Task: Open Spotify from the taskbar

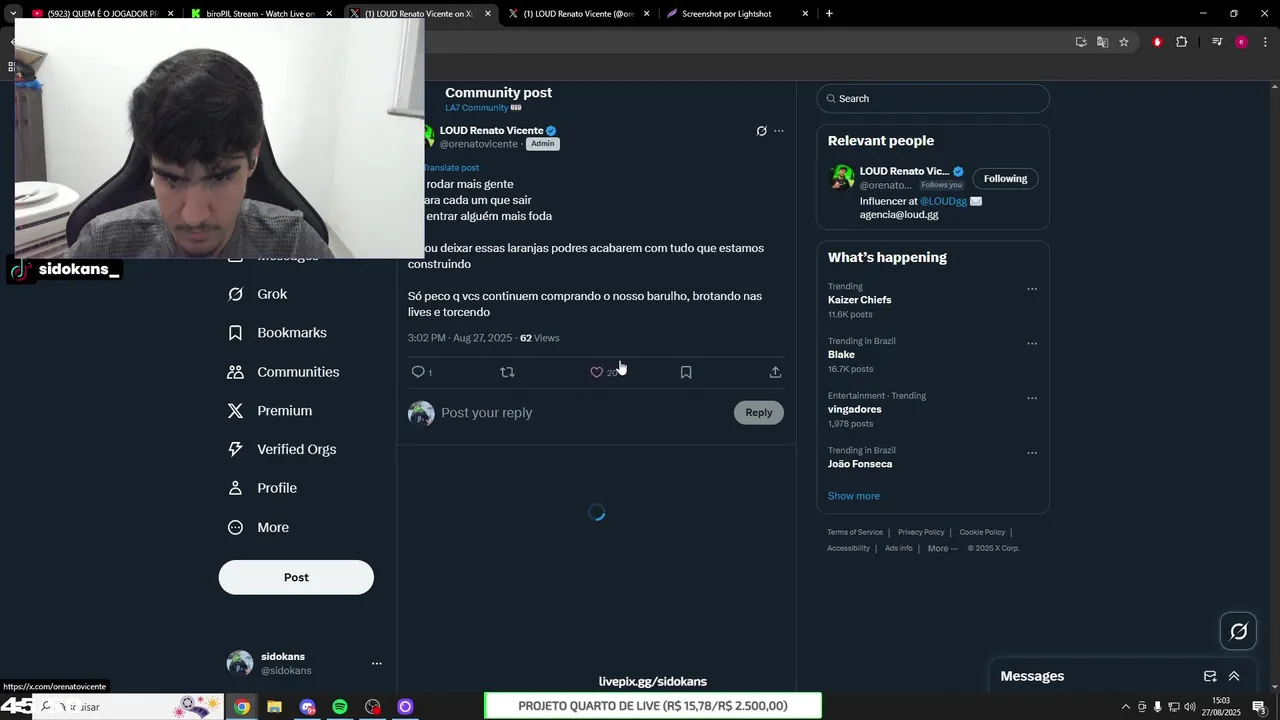Action: (x=340, y=707)
